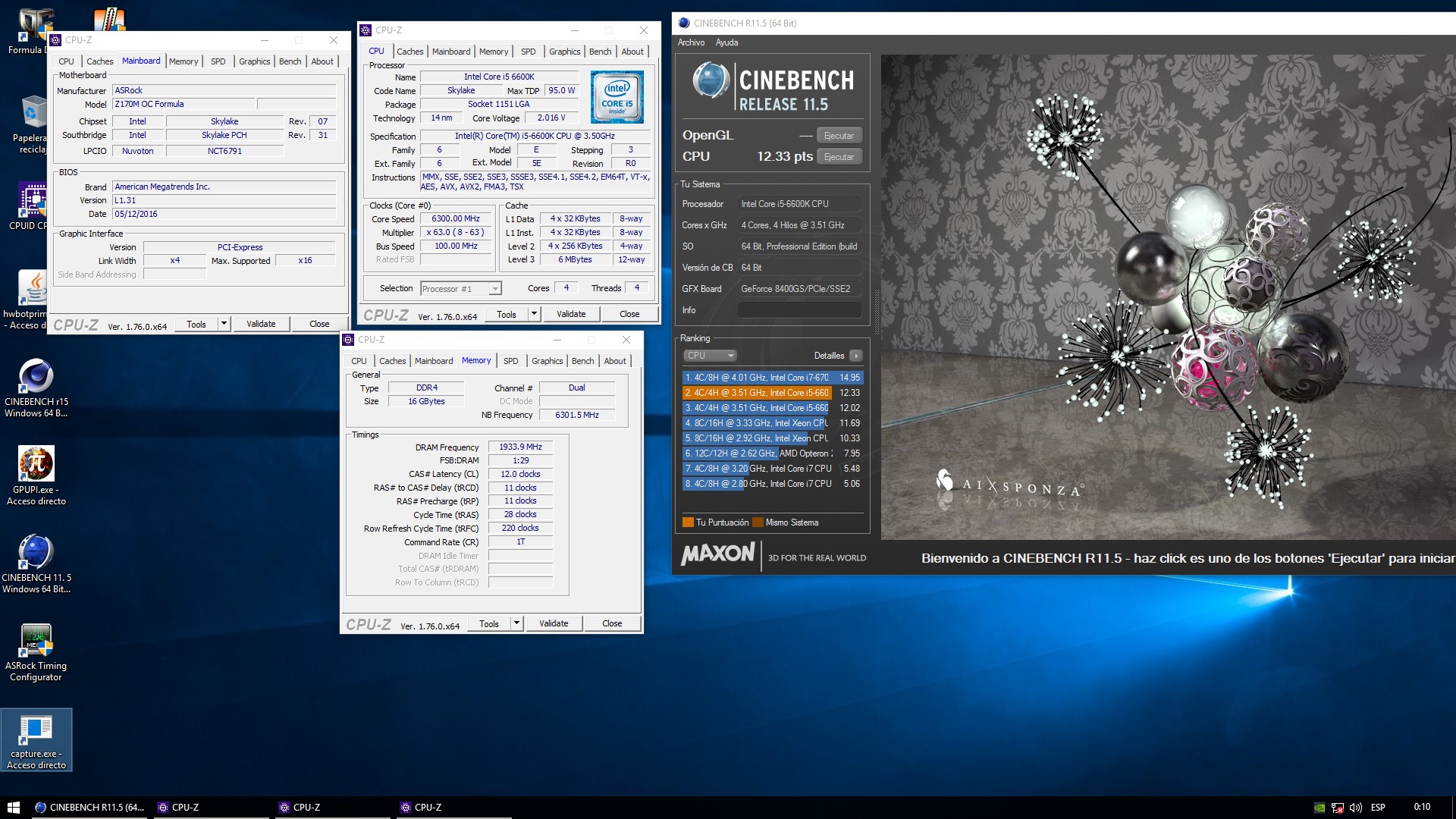This screenshot has width=1456, height=819.
Task: Open the ASRock Timing Configurator shortcut
Action: [36, 652]
